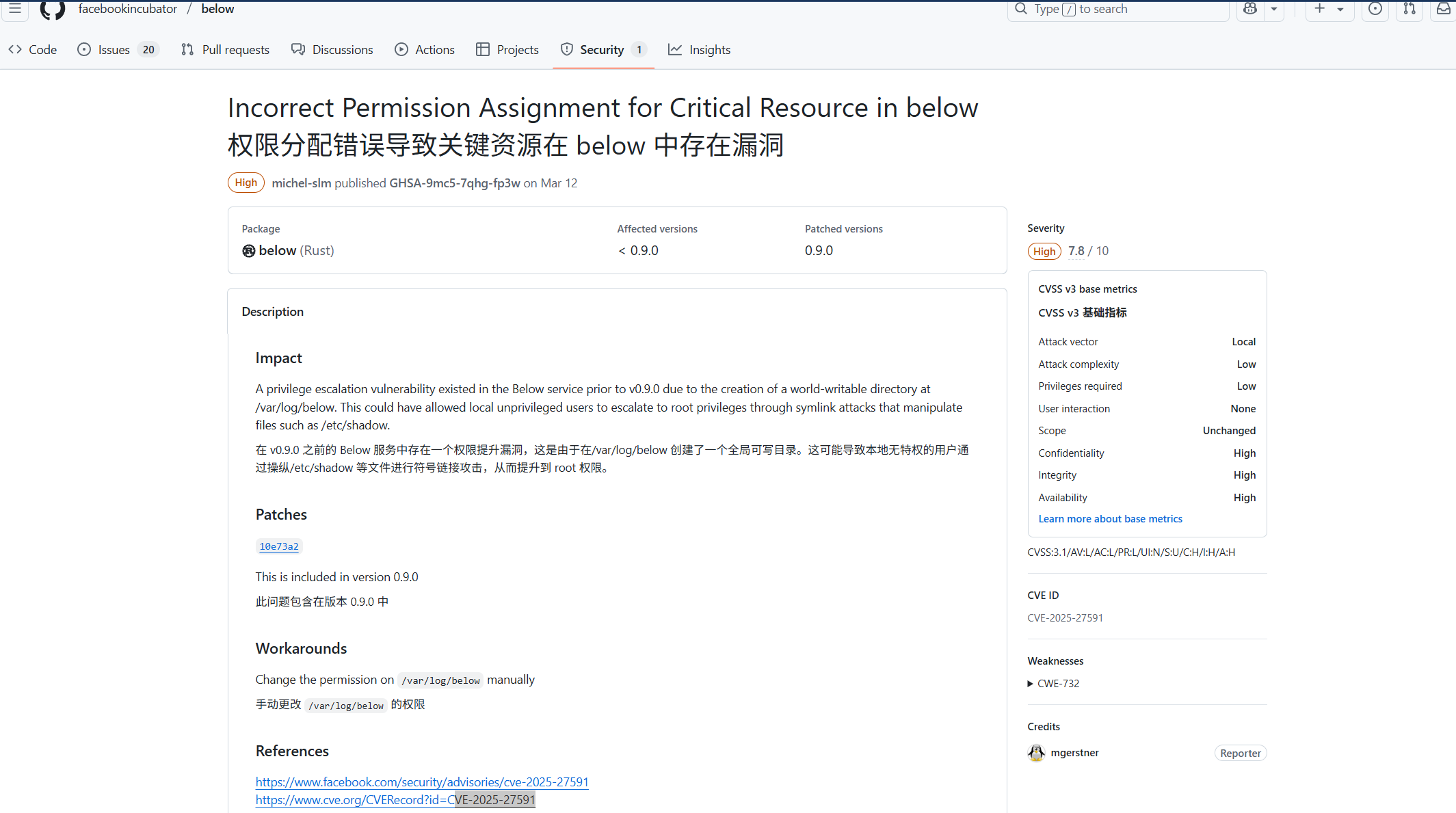1456x813 pixels.
Task: Click the References heading
Action: click(x=292, y=751)
